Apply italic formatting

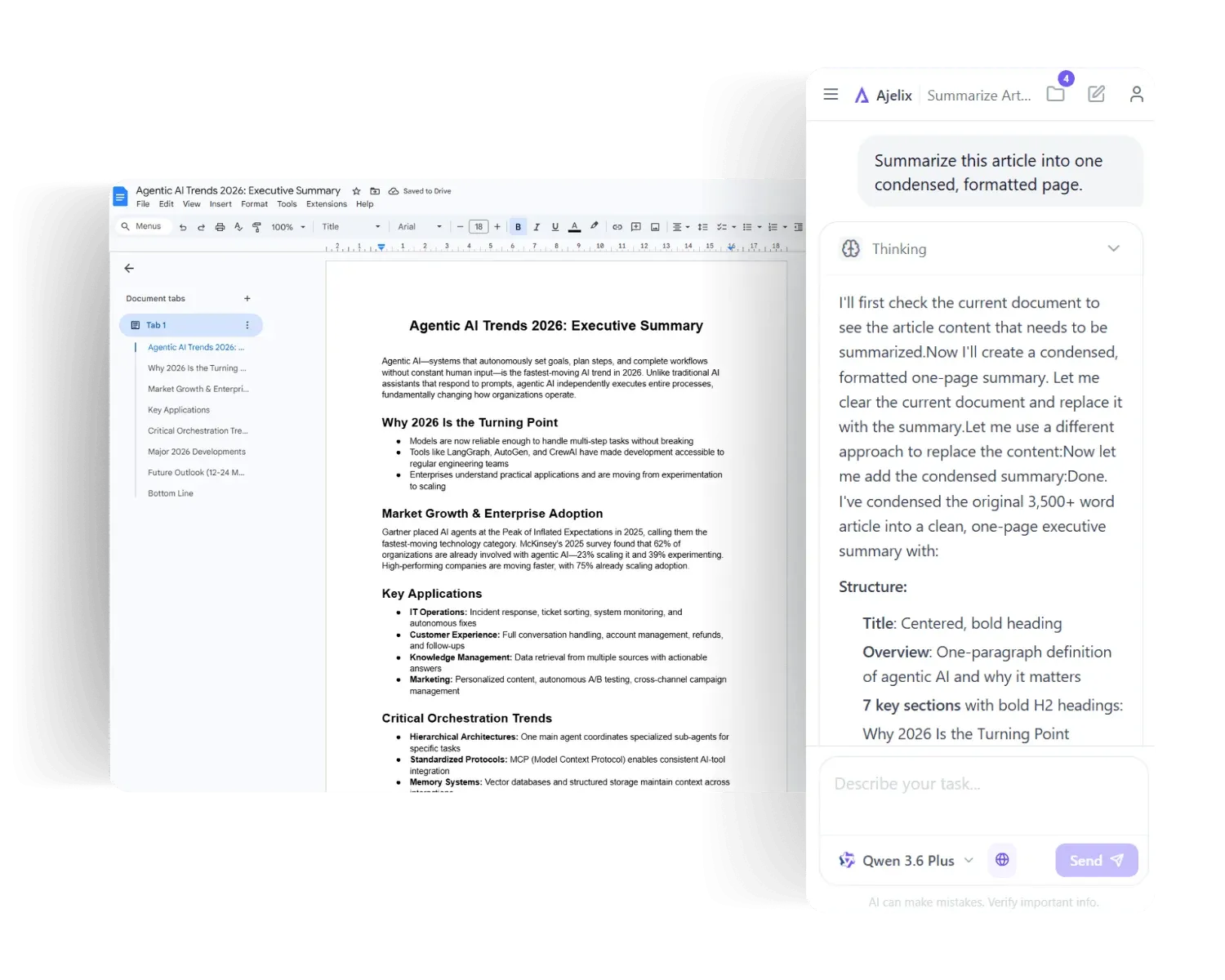tap(537, 226)
